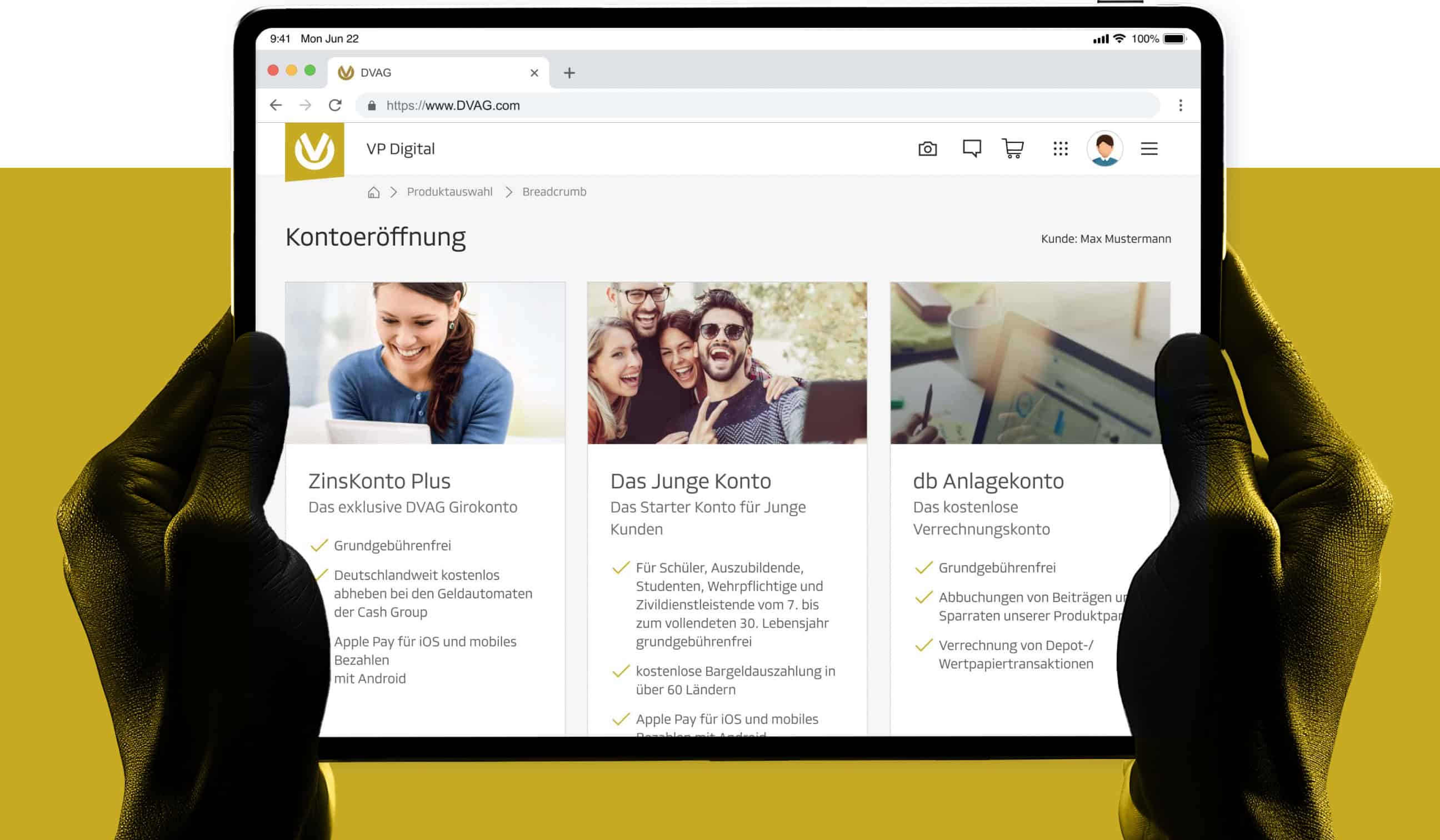
Task: Close the DVAG browser tab
Action: [x=534, y=73]
